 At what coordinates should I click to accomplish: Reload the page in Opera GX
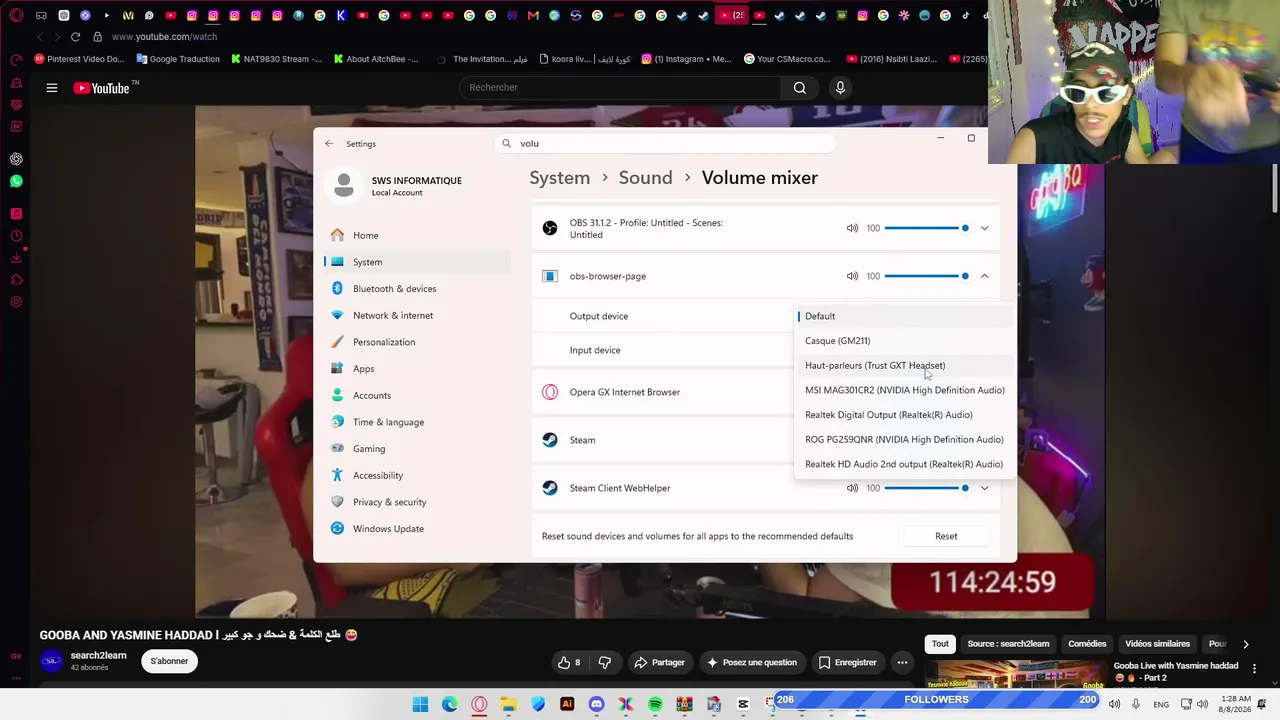[75, 37]
